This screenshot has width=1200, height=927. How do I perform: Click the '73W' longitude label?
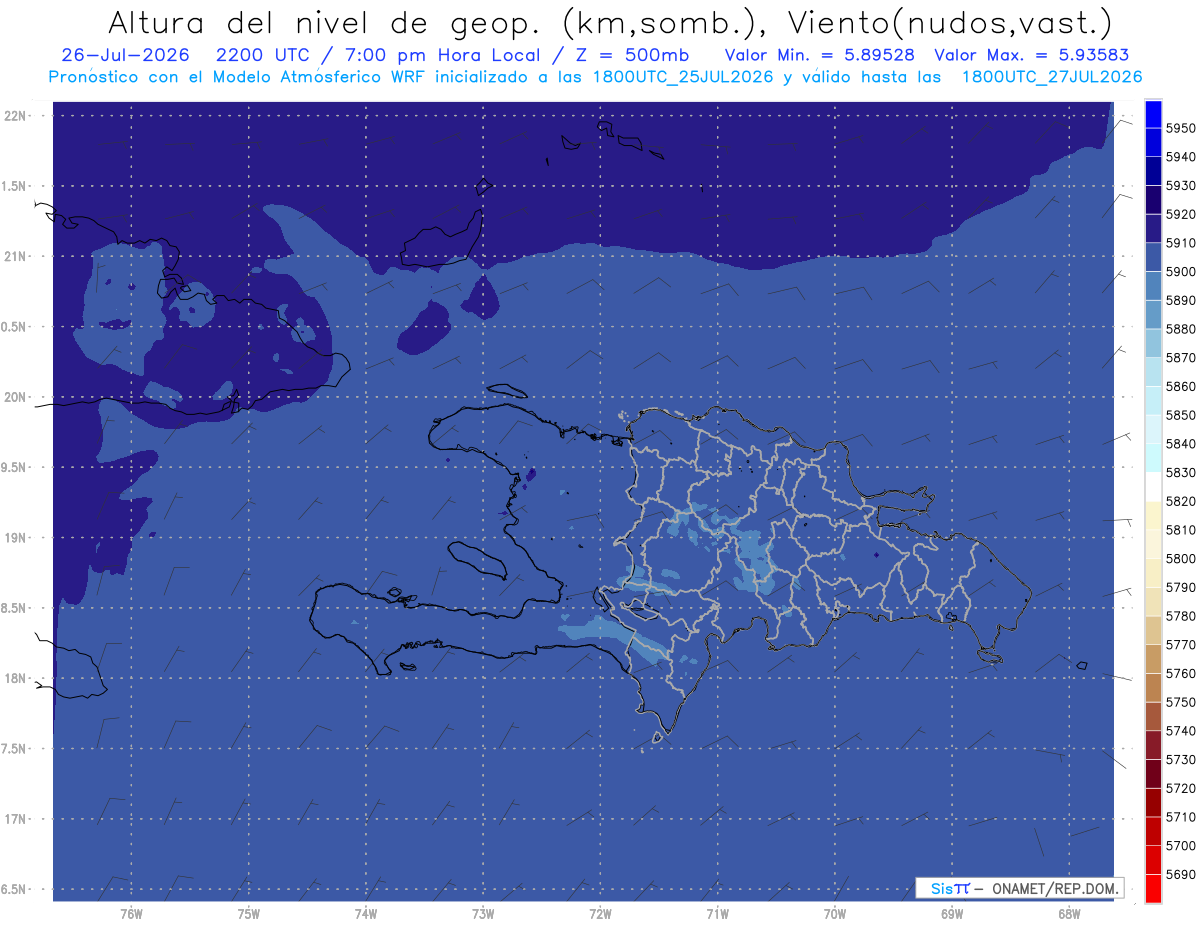tap(483, 913)
